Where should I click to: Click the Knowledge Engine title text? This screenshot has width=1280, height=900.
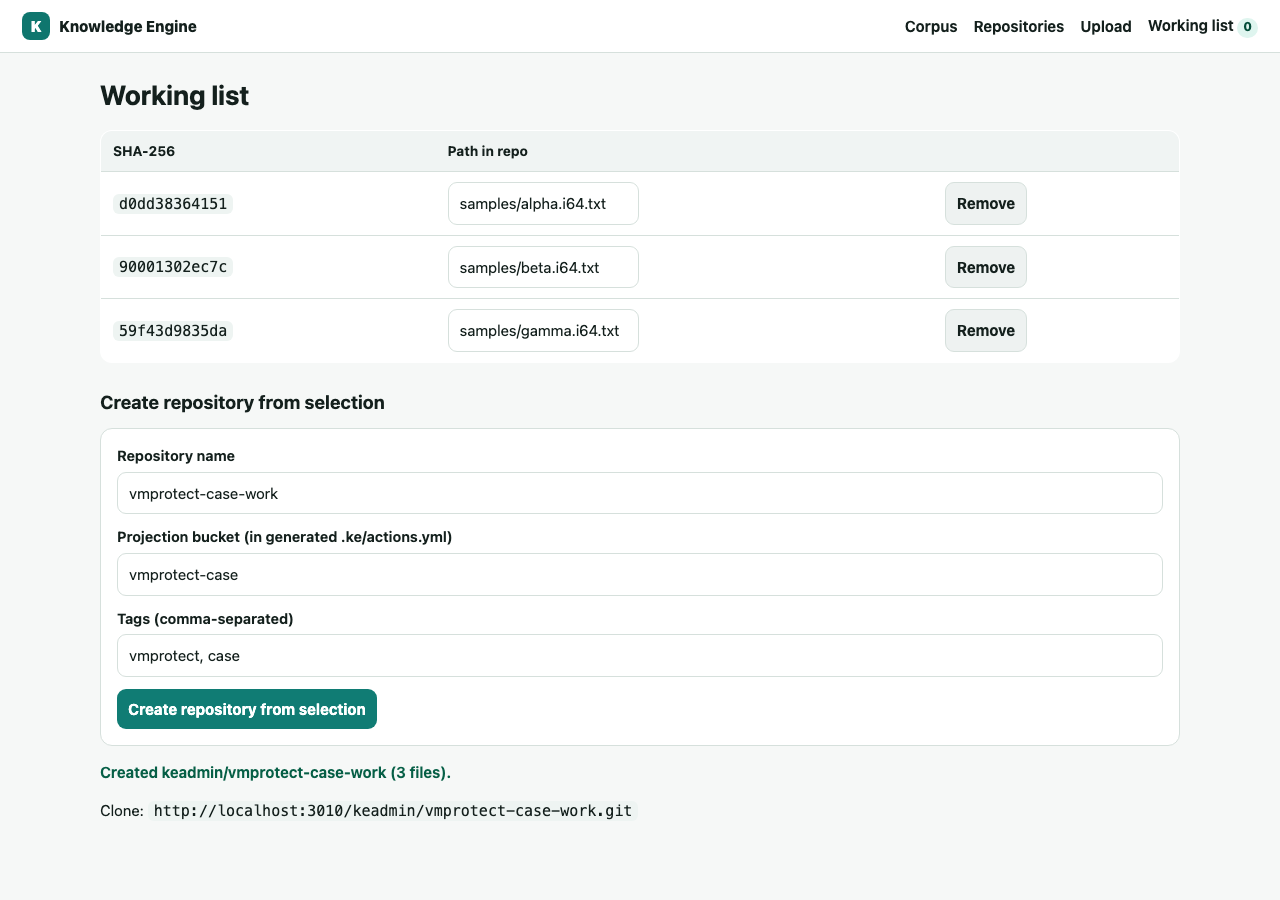coord(128,27)
